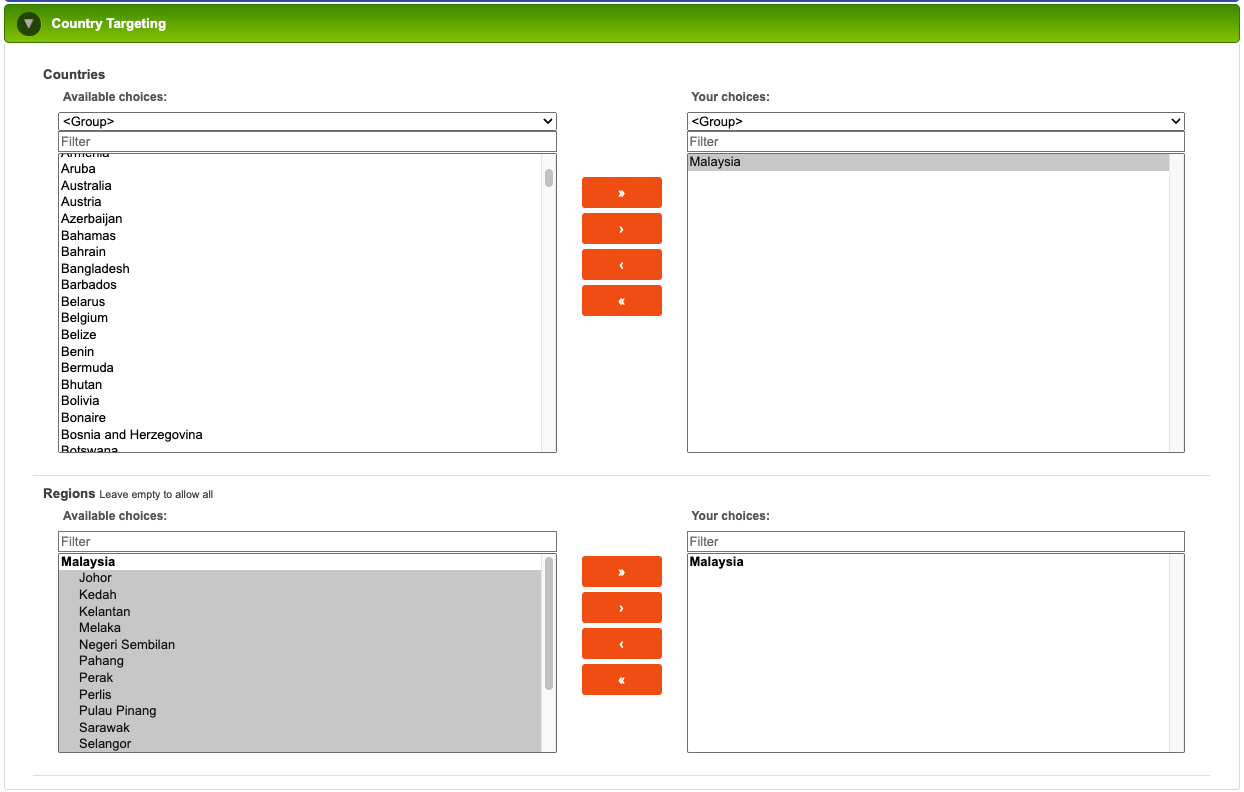This screenshot has width=1244, height=792.
Task: Select Bosnia and Herzegovina from countries list
Action: click(131, 435)
